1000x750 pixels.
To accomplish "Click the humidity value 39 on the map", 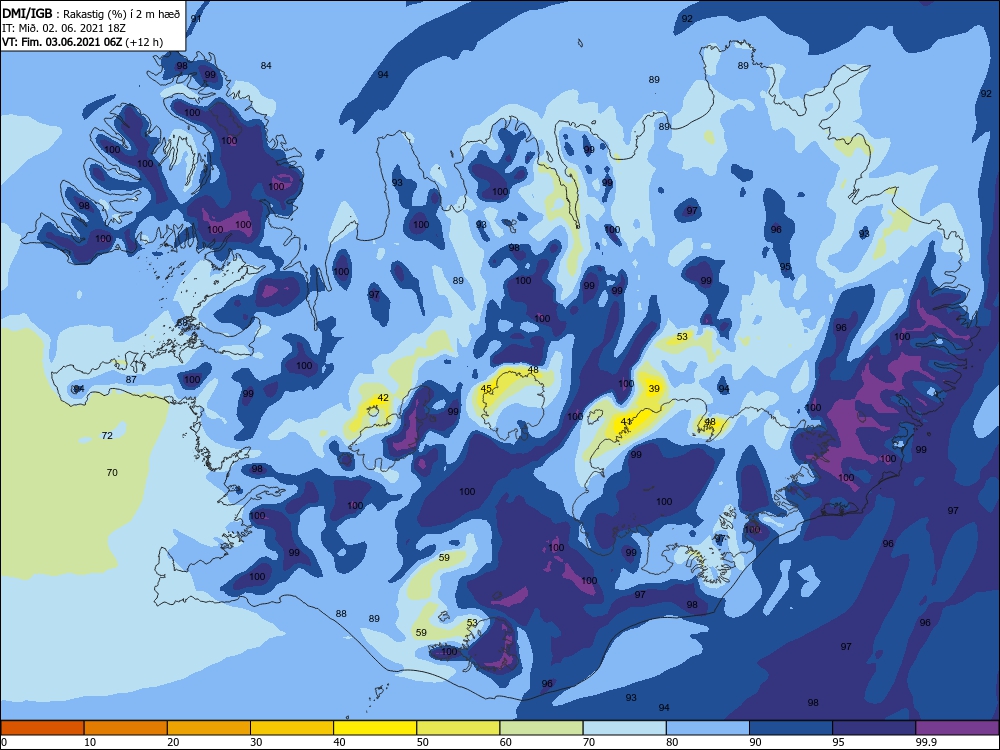I will click(x=654, y=388).
